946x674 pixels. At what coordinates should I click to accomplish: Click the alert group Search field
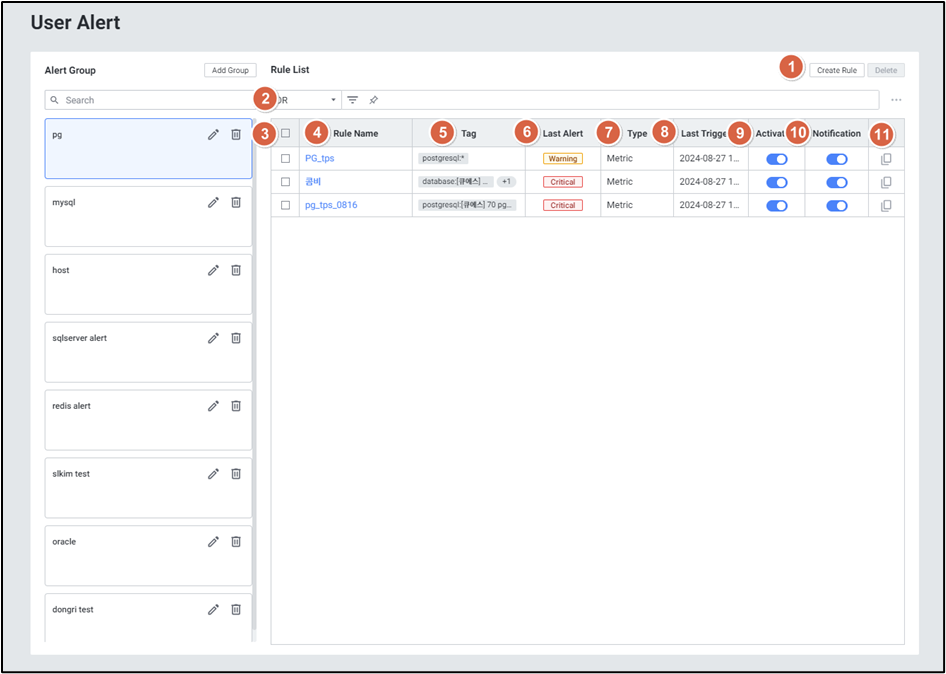tap(150, 100)
